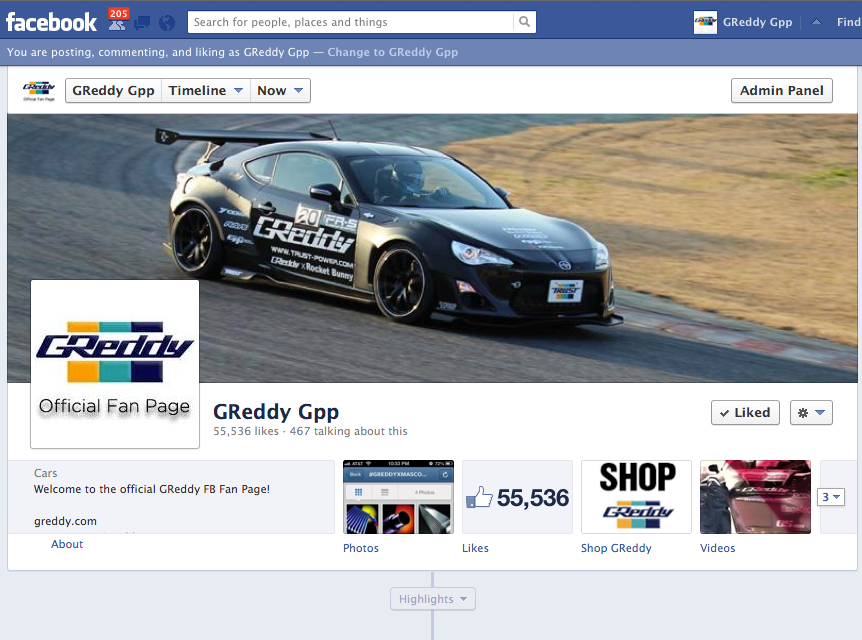
Task: Expand the more apps dropdown labeled 3
Action: point(831,497)
